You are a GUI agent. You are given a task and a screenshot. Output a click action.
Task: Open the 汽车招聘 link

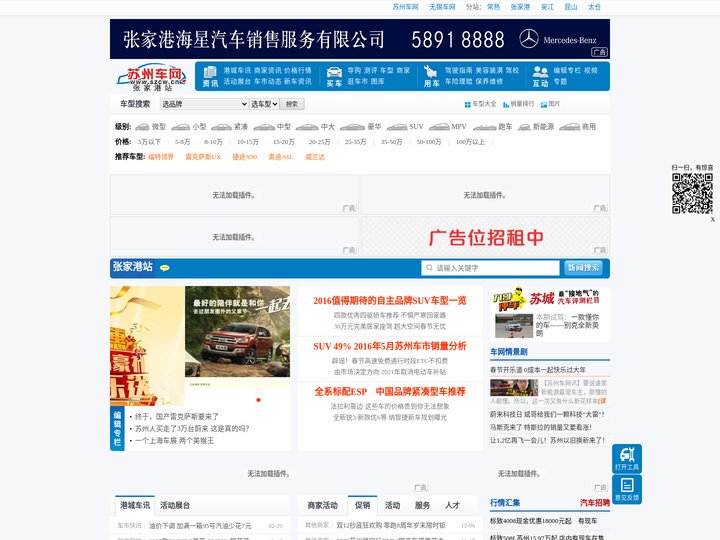(595, 503)
